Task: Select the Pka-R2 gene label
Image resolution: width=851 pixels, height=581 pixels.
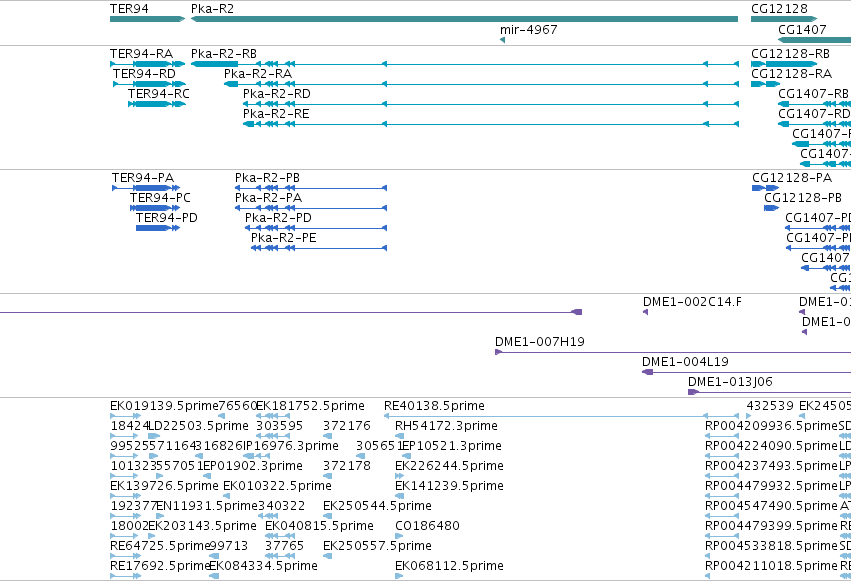Action: click(x=212, y=9)
